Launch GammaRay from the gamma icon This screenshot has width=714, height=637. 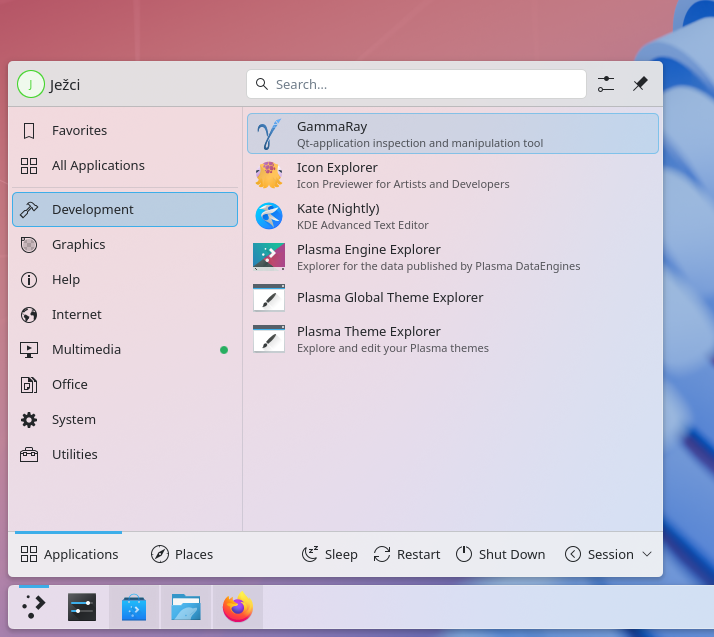click(x=269, y=134)
